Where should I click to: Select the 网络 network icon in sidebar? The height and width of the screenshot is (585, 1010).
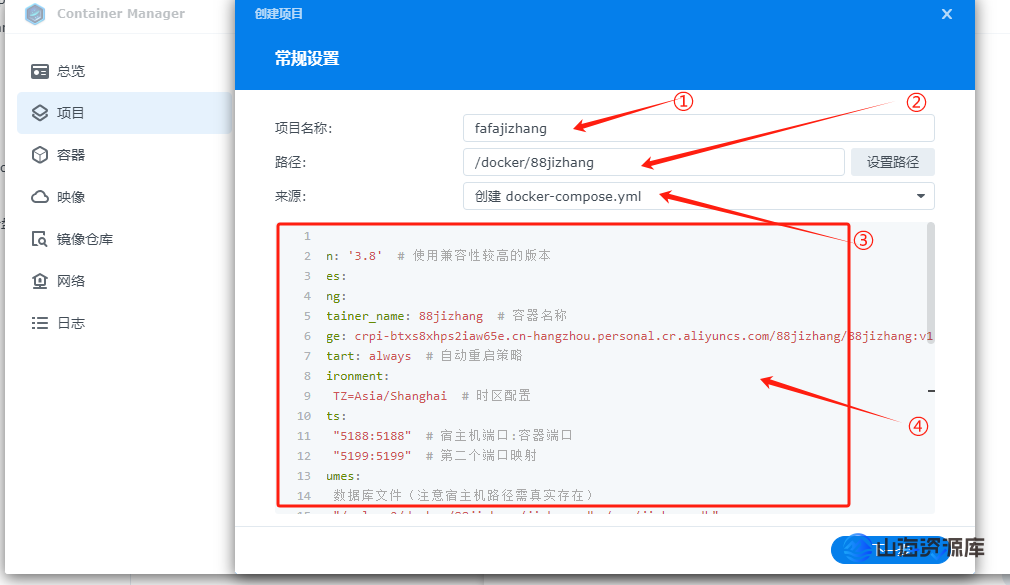pos(40,281)
